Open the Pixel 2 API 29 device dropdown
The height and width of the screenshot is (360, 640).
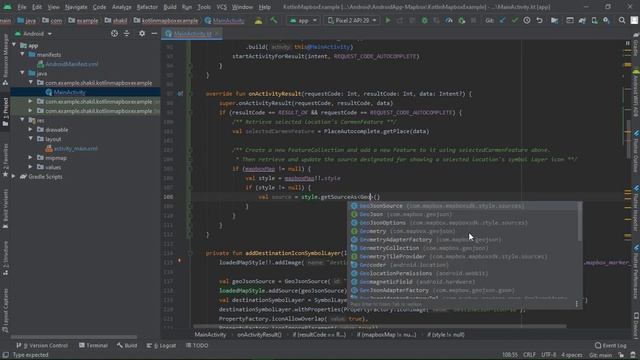click(x=352, y=20)
